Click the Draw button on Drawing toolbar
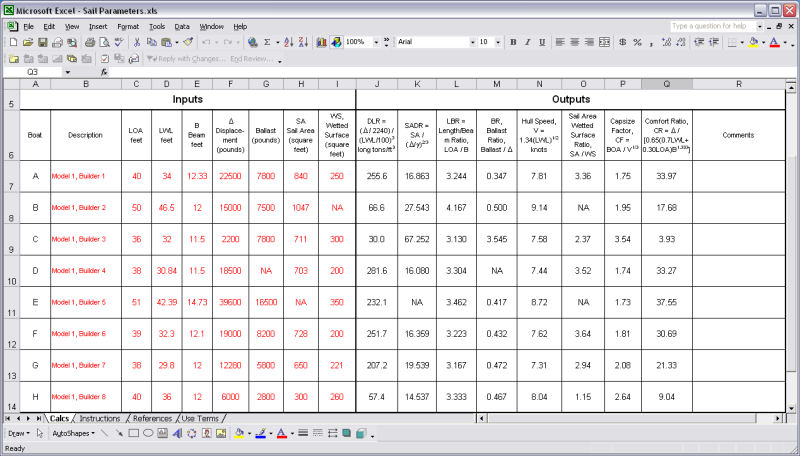Image resolution: width=800 pixels, height=456 pixels. tap(20, 434)
